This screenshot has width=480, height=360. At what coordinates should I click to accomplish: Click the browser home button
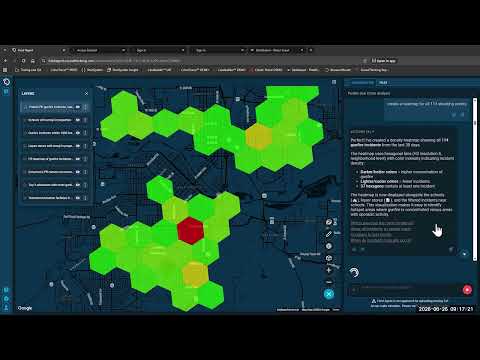click(x=33, y=61)
